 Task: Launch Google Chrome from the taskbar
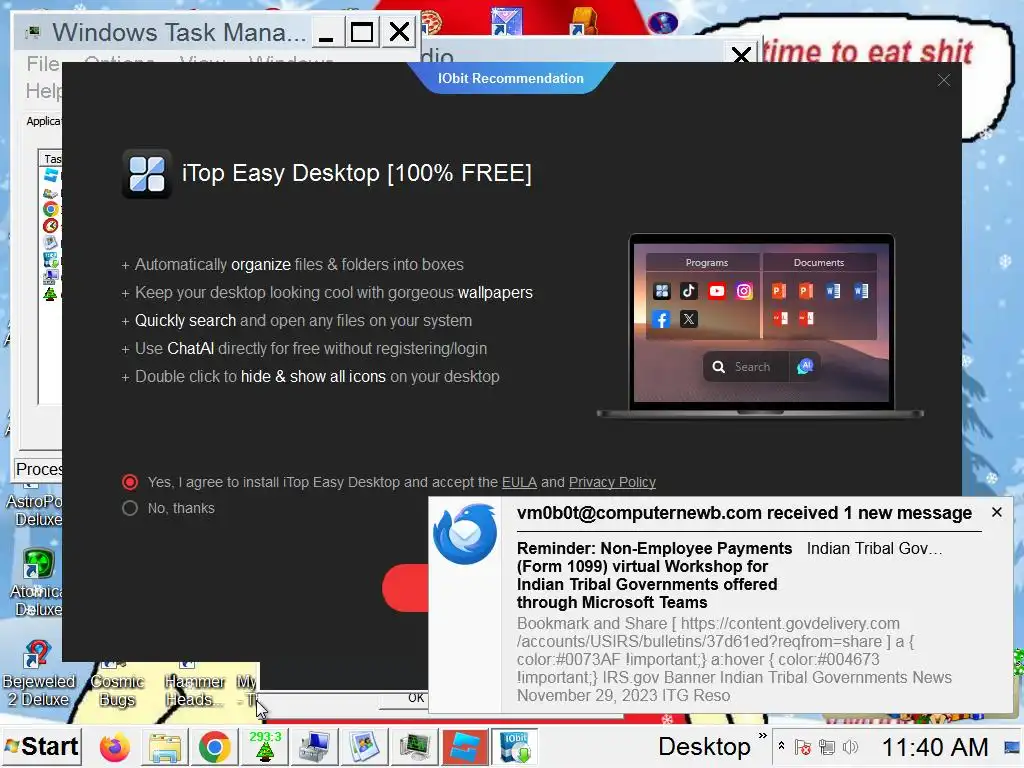pyautogui.click(x=215, y=747)
